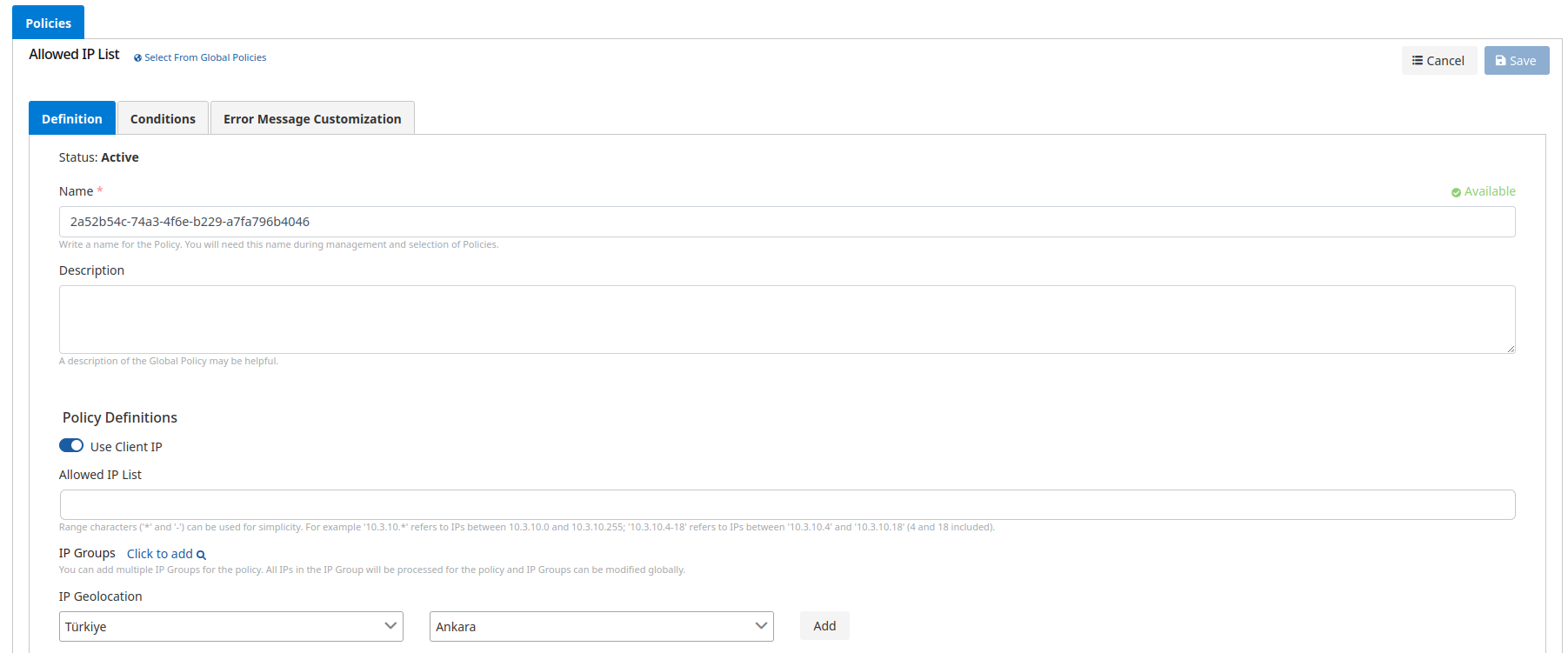Click the Allowed IP List input field
Image resolution: width=1568 pixels, height=653 pixels.
click(787, 504)
